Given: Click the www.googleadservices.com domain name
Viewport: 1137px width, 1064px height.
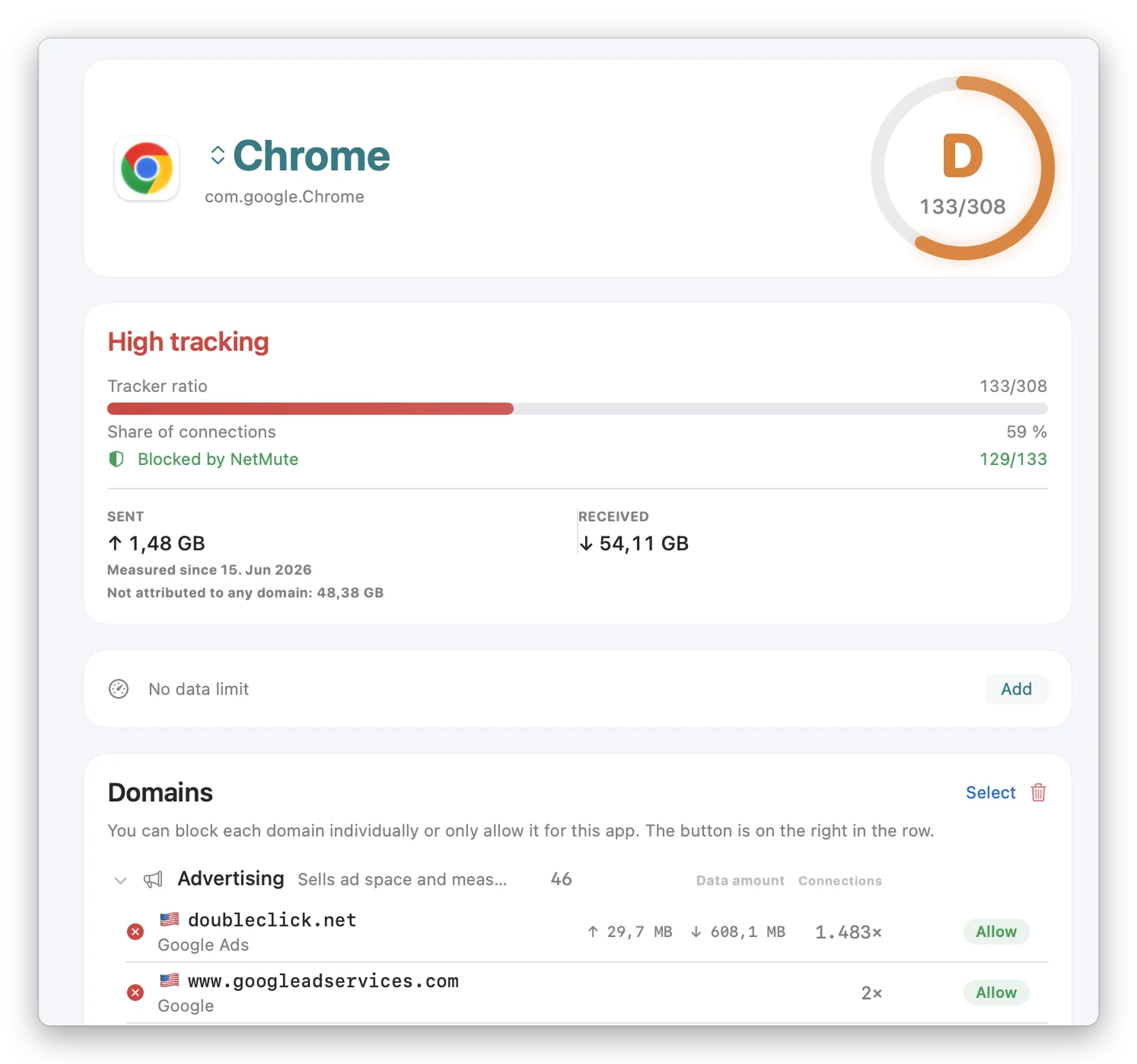Looking at the screenshot, I should tap(323, 981).
